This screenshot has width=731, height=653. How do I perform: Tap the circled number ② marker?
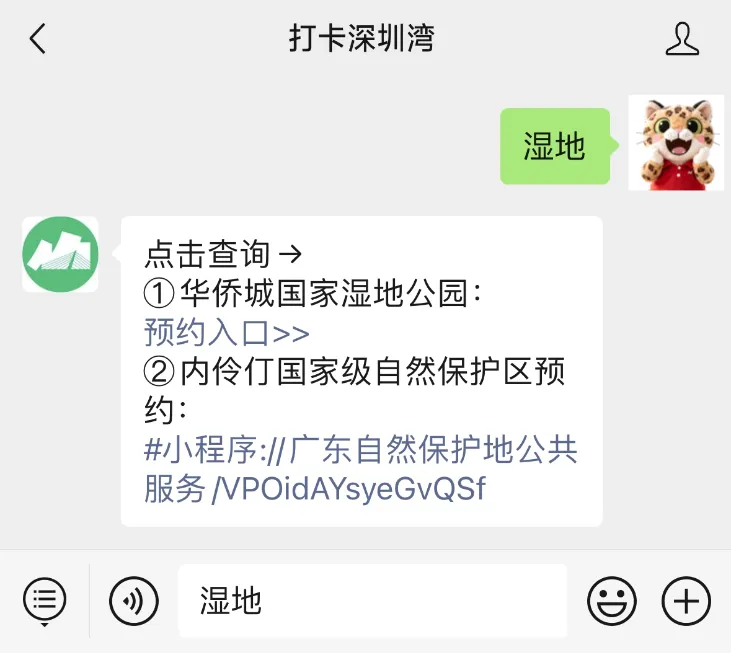pyautogui.click(x=159, y=372)
